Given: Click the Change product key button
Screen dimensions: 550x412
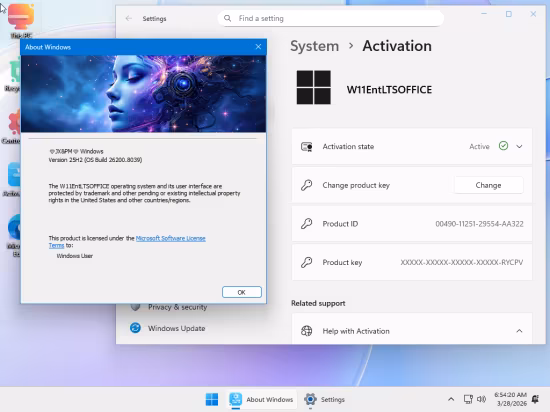Looking at the screenshot, I should click(x=488, y=185).
